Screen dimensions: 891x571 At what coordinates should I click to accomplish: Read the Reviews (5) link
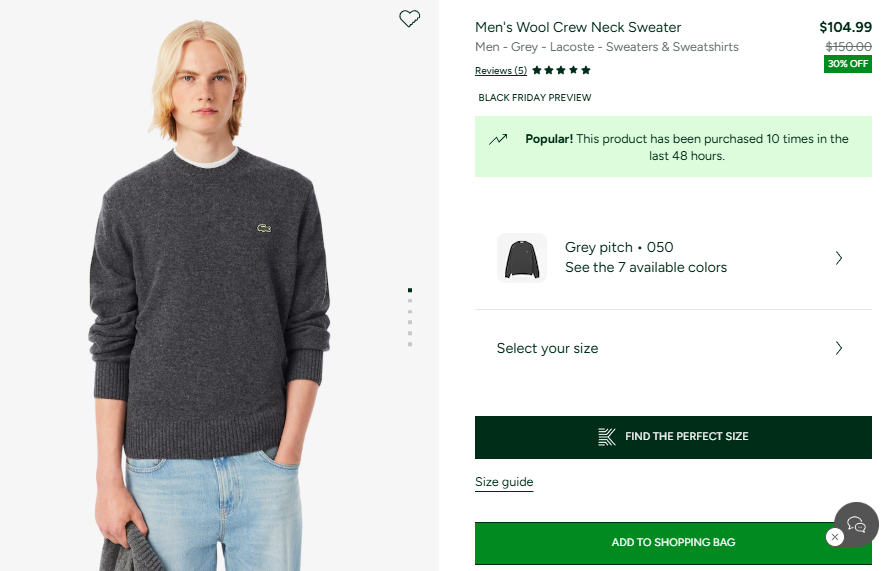[x=500, y=71]
